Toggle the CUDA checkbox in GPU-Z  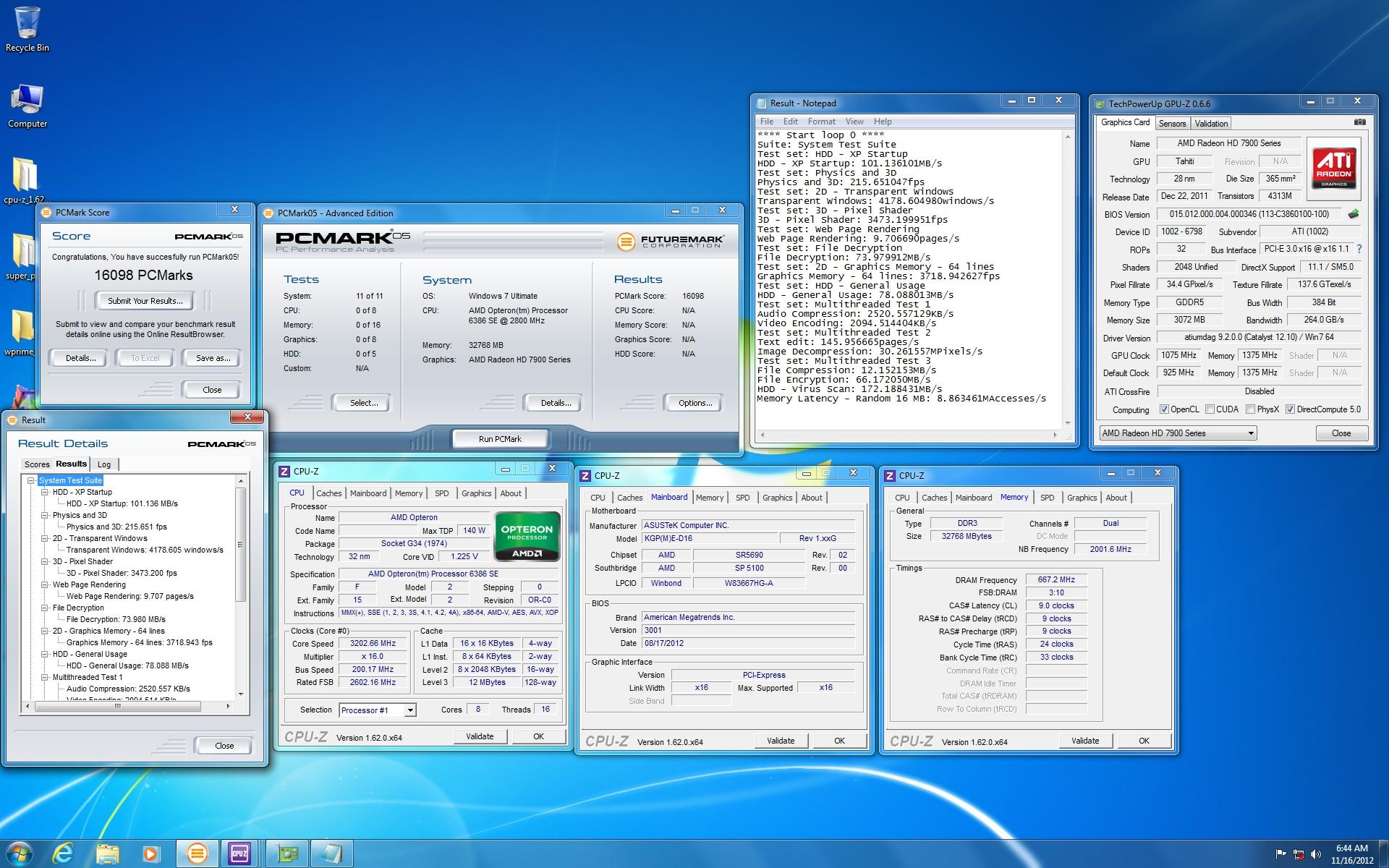coord(1210,409)
